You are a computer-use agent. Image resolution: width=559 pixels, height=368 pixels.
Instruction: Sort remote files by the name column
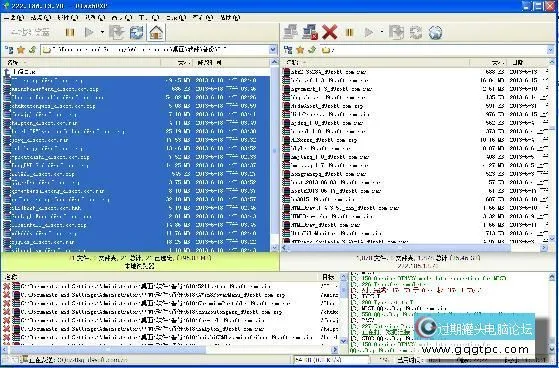coord(376,63)
